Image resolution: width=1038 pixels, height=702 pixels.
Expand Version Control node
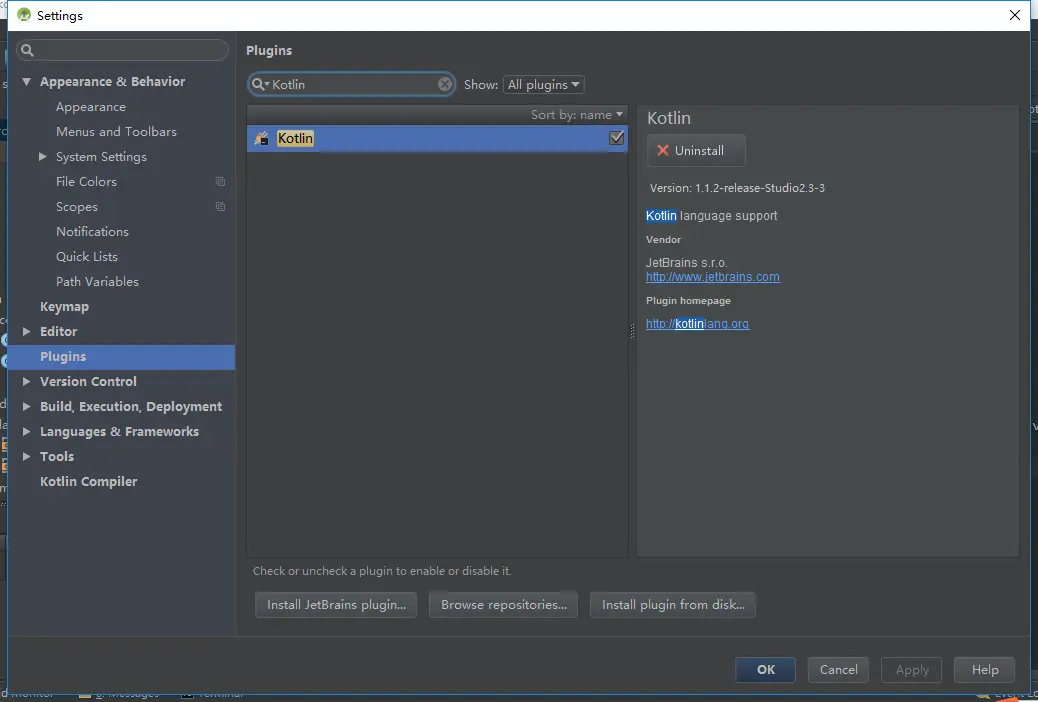pyautogui.click(x=26, y=381)
